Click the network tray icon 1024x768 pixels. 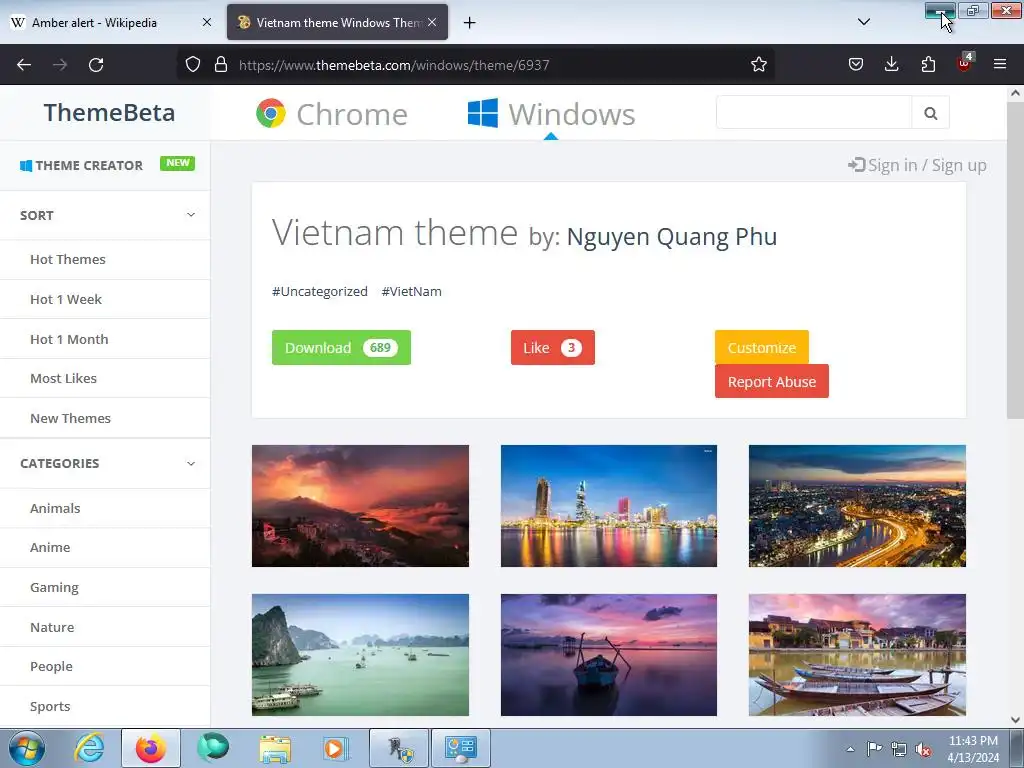pyautogui.click(x=899, y=749)
